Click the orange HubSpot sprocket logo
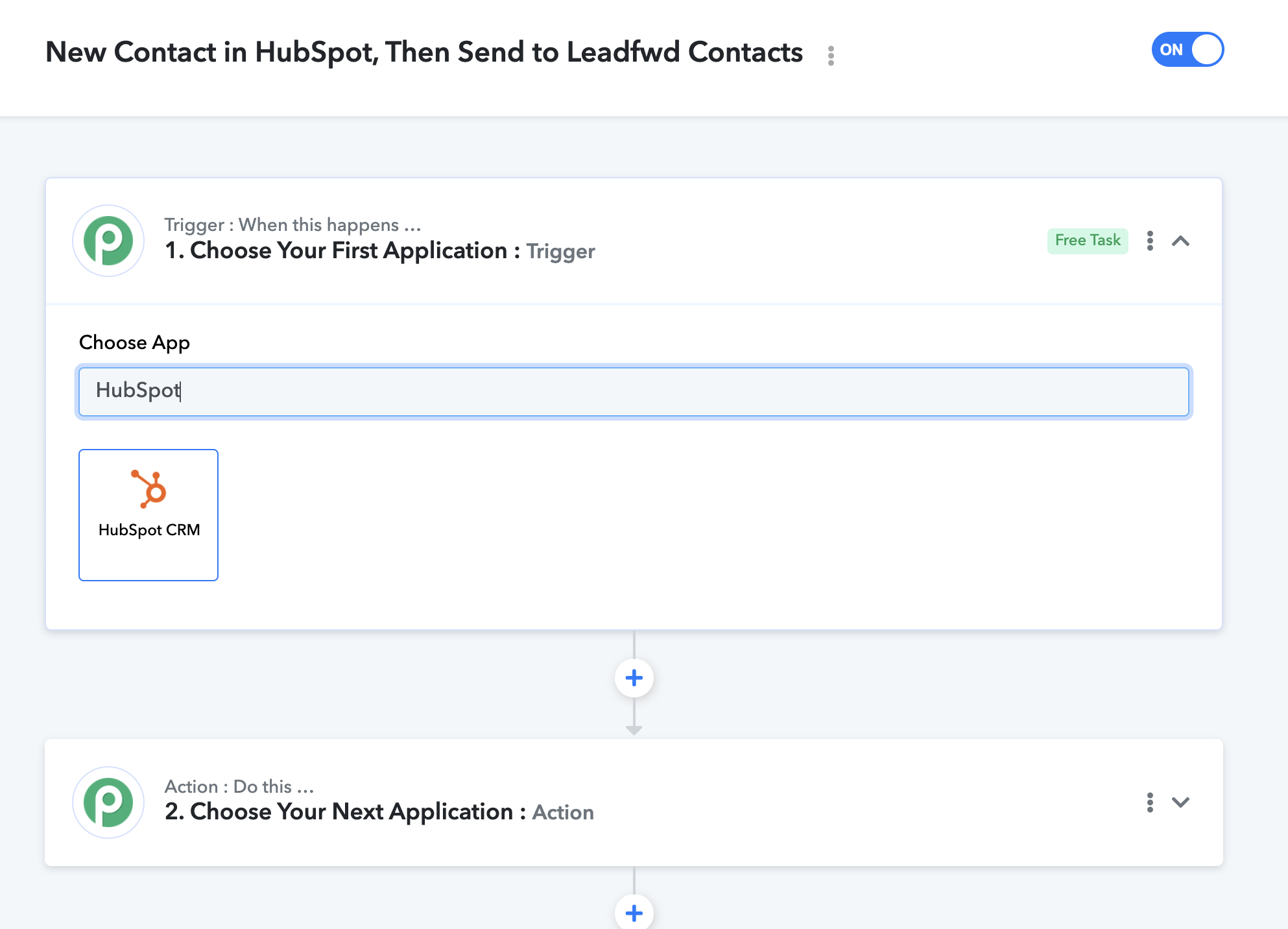The image size is (1288, 929). [149, 489]
